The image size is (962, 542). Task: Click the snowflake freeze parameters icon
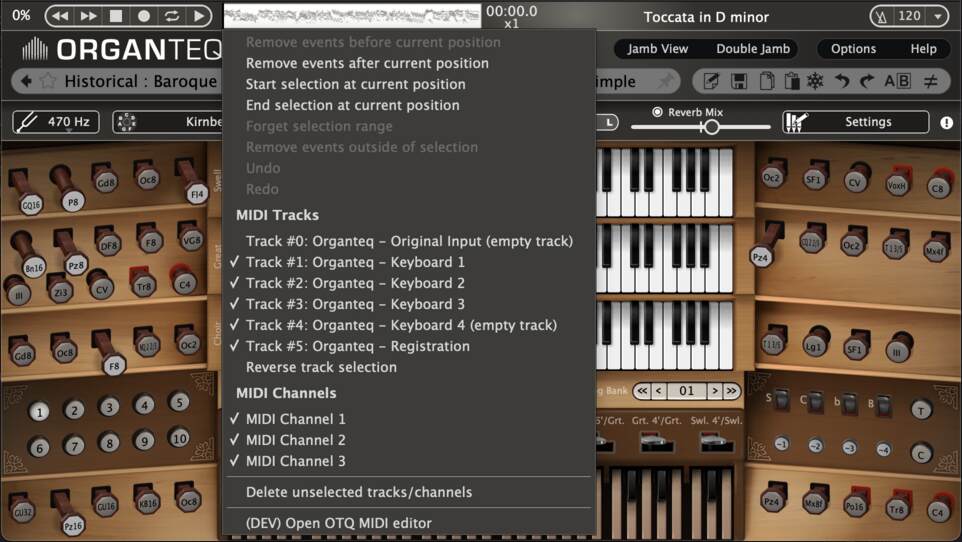pos(815,81)
